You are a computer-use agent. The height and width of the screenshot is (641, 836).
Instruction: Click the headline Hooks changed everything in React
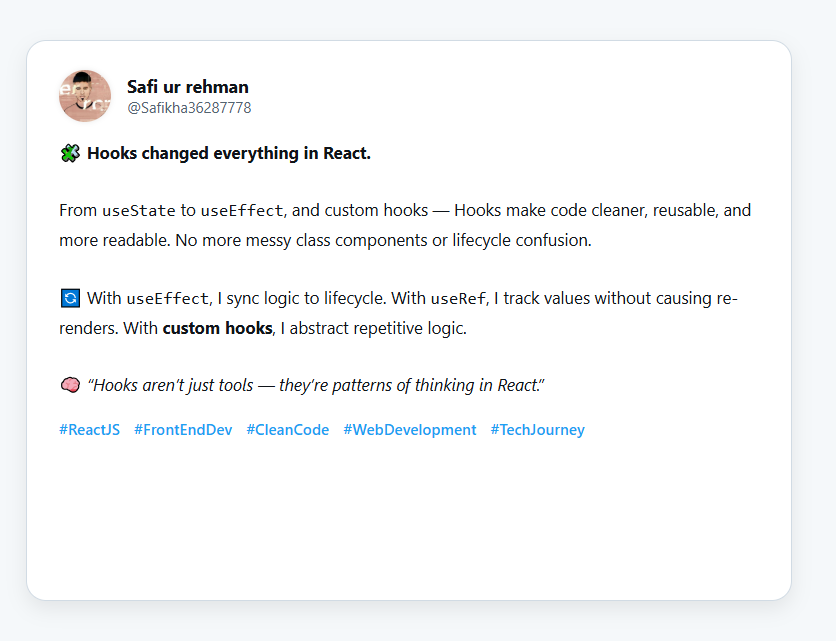(229, 153)
